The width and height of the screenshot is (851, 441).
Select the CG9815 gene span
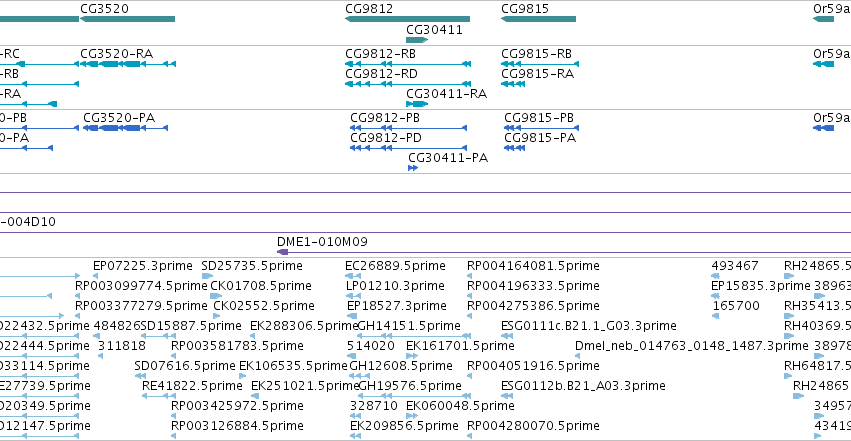click(x=538, y=19)
